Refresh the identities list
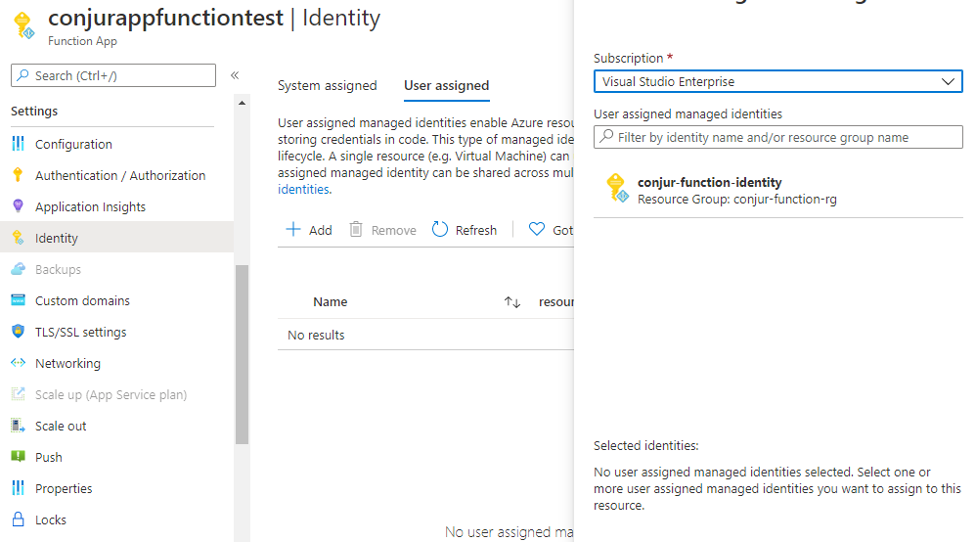This screenshot has width=977, height=543. tap(464, 230)
